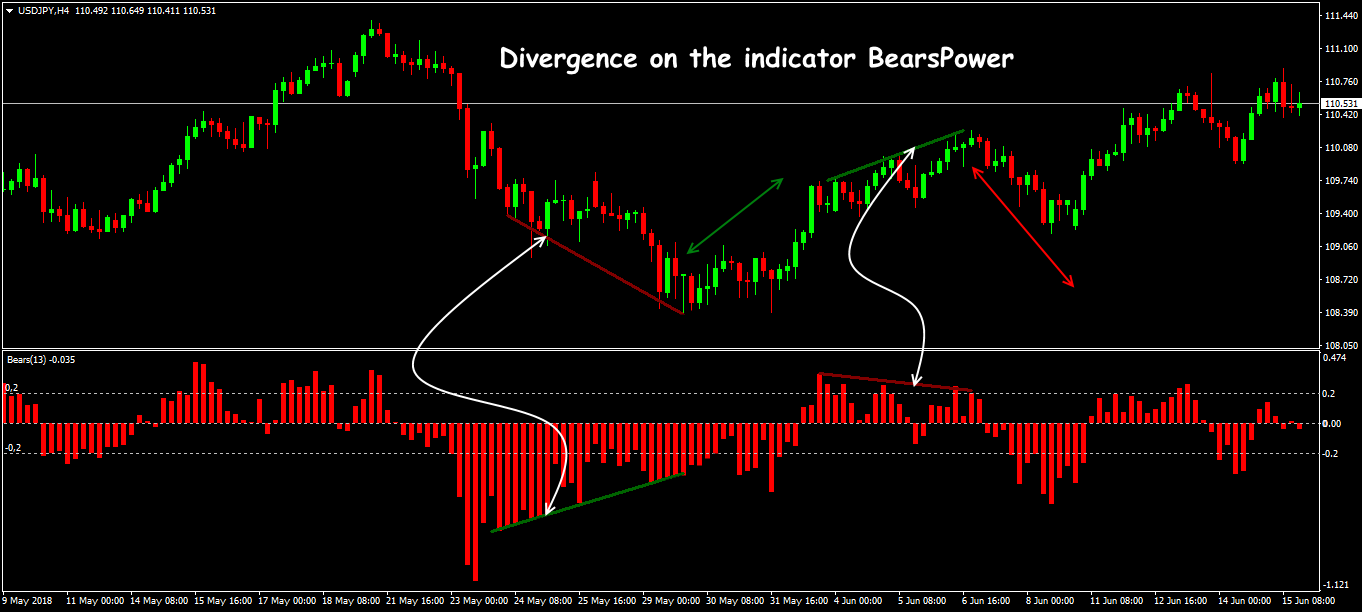The width and height of the screenshot is (1362, 612).
Task: Click the 14 May 08:00 time label
Action: (x=159, y=602)
